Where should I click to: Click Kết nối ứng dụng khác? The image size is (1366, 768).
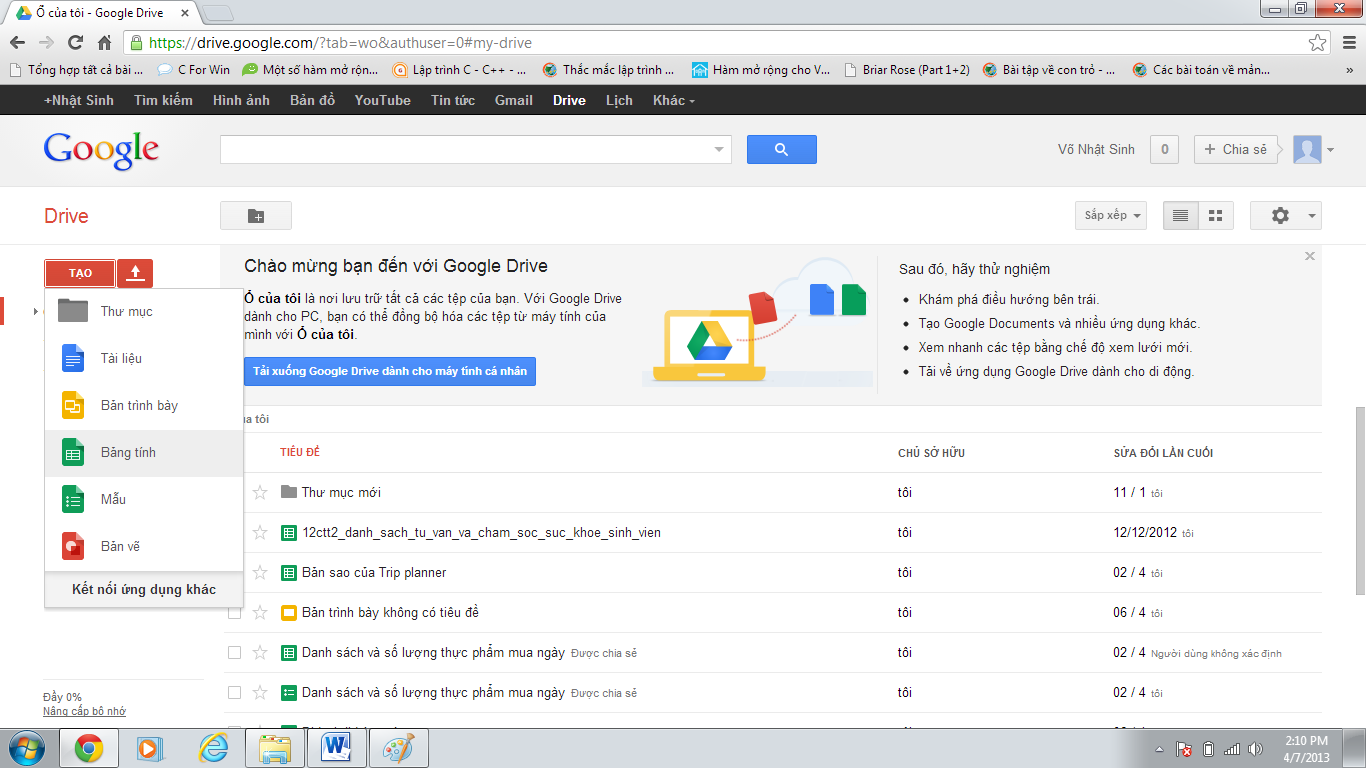tap(144, 589)
